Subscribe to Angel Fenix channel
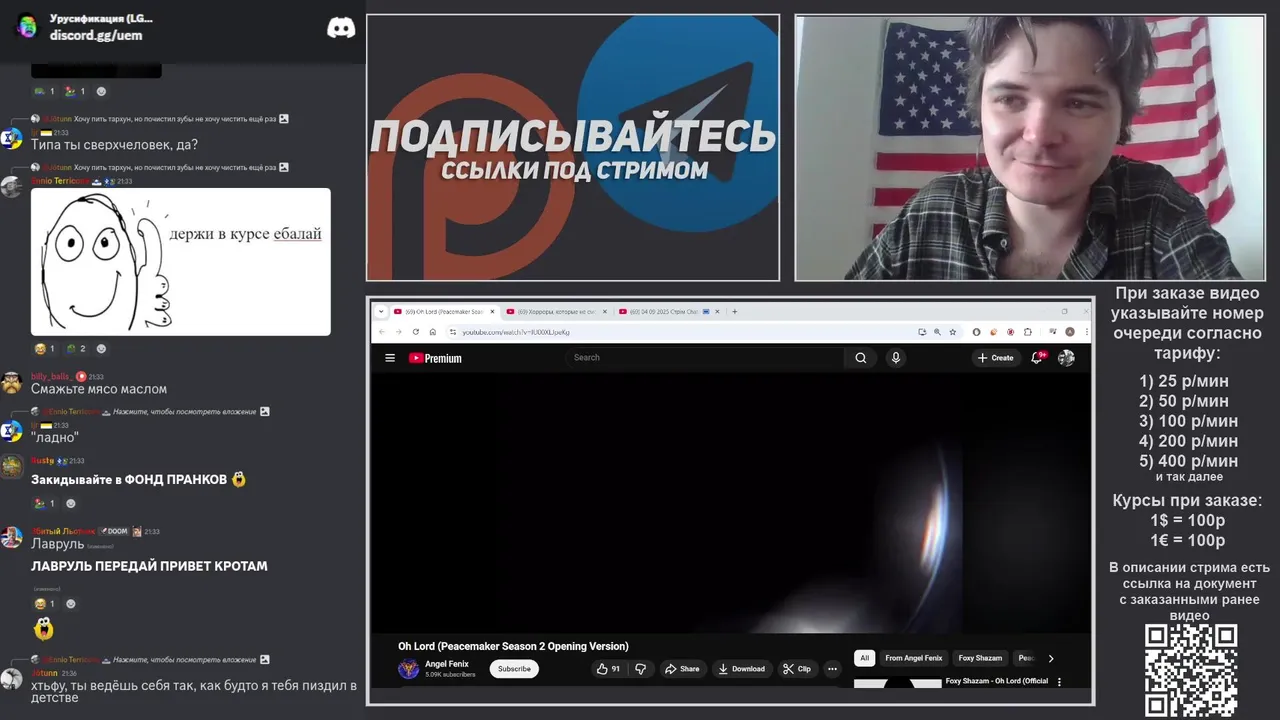This screenshot has height=720, width=1280. pos(514,669)
